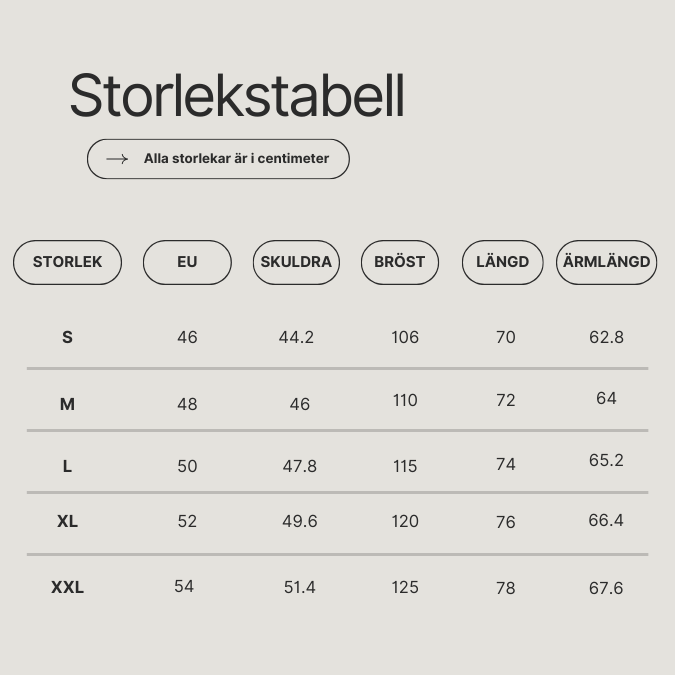The image size is (675, 675).
Task: Click the BRÖST column header
Action: (399, 262)
